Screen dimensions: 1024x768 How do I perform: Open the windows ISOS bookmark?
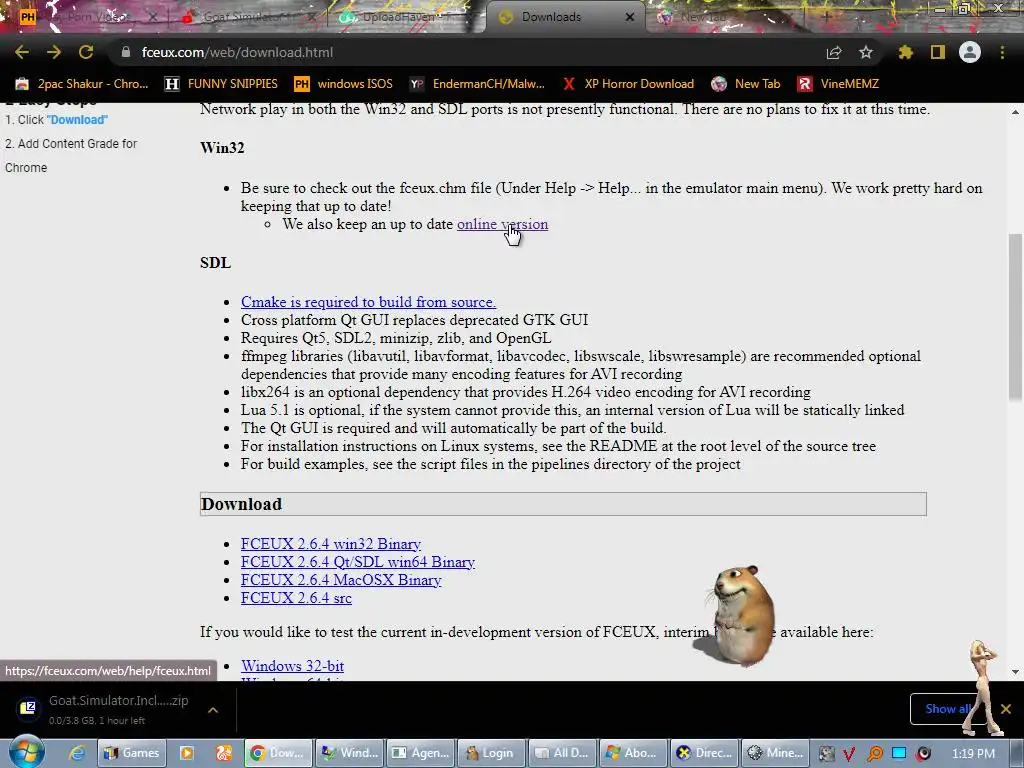click(344, 84)
